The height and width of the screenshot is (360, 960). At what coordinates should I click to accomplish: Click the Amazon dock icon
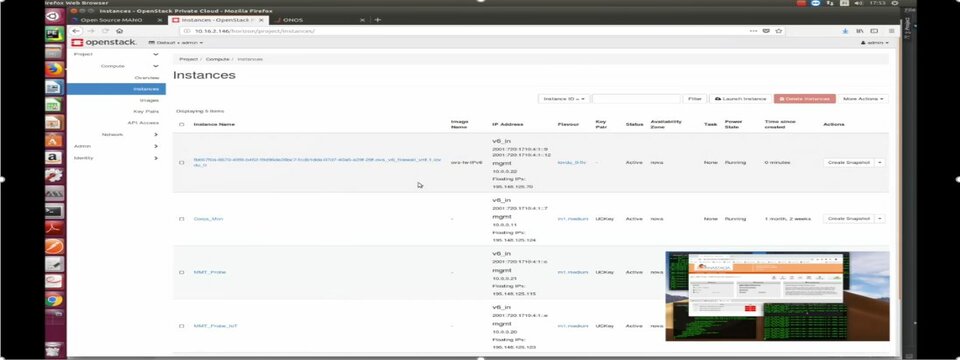(x=54, y=158)
